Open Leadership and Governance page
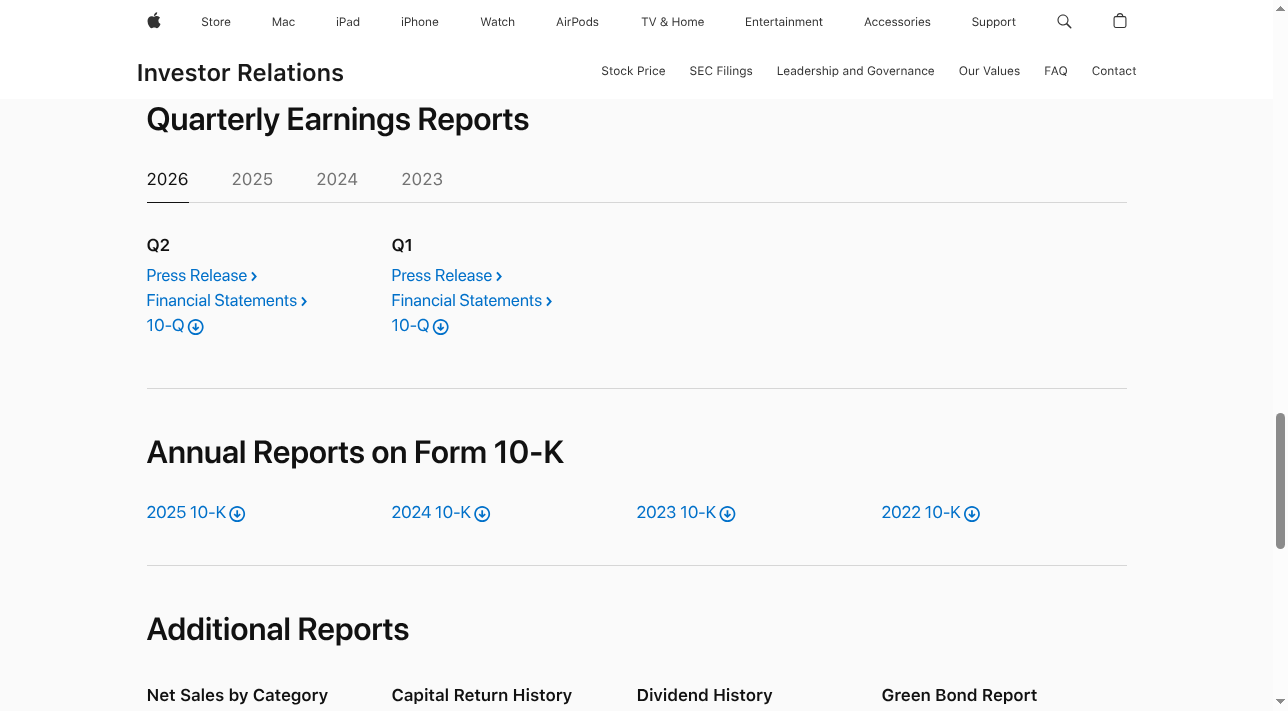 pyautogui.click(x=855, y=71)
